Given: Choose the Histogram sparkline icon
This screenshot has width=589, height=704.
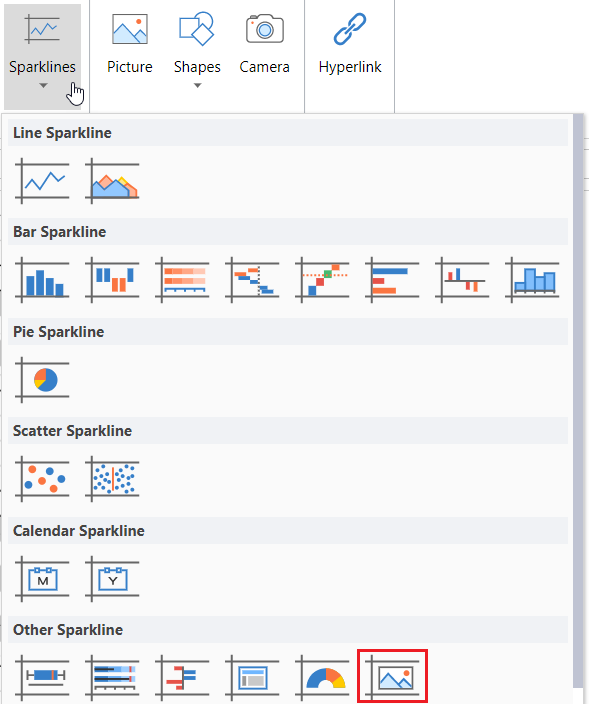Looking at the screenshot, I should (x=532, y=280).
